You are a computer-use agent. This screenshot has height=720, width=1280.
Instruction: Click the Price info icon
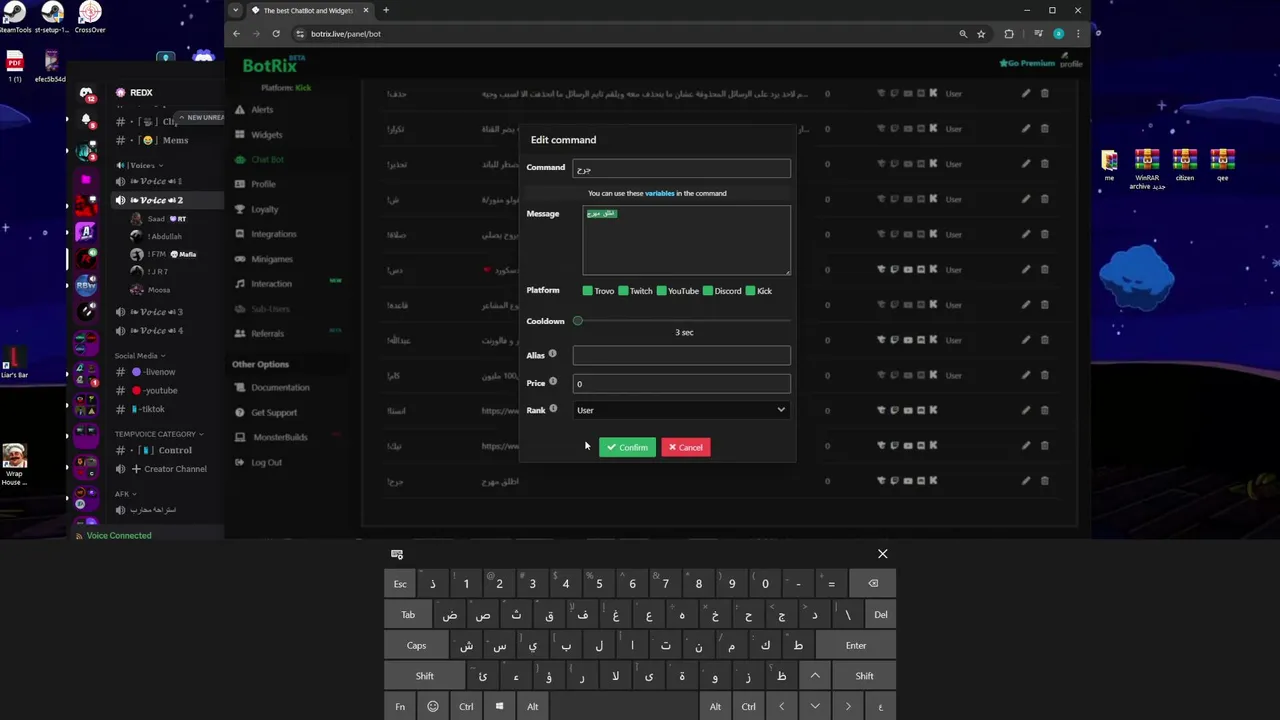pos(552,381)
